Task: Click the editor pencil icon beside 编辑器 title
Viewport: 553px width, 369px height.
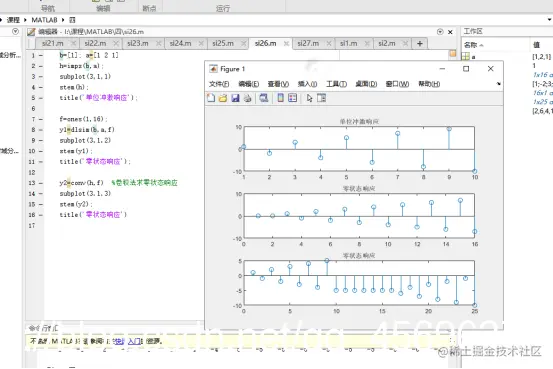Action: 31,32
